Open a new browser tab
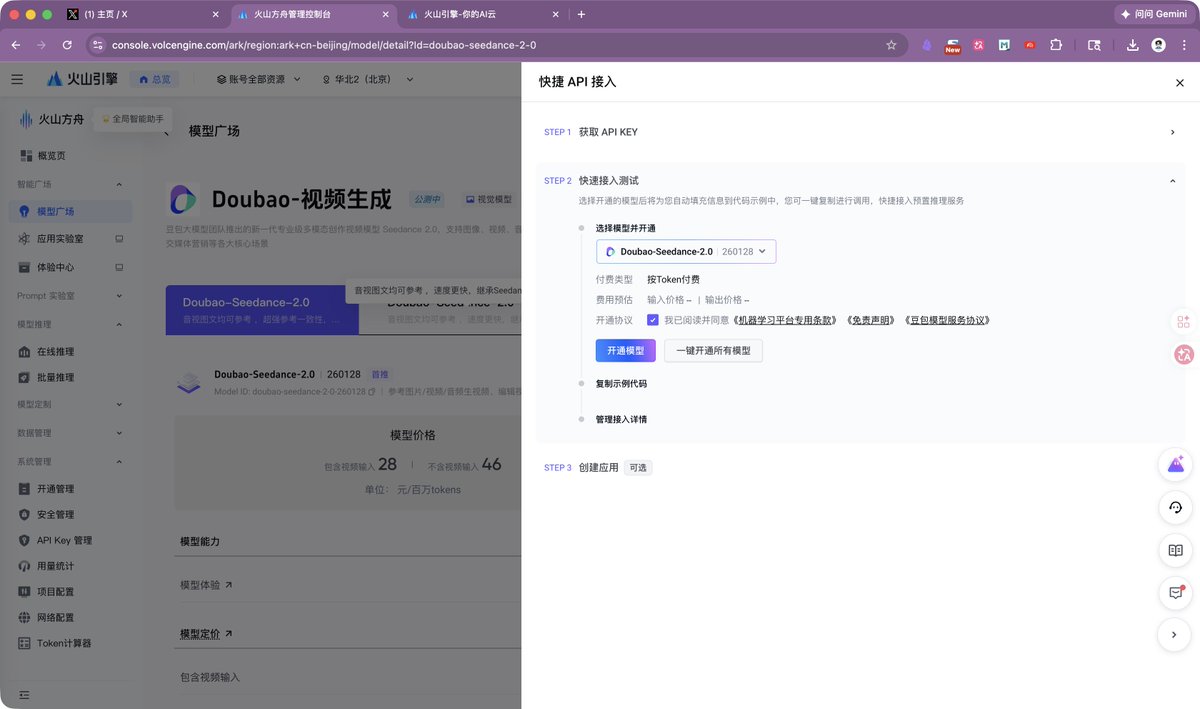 tap(581, 14)
